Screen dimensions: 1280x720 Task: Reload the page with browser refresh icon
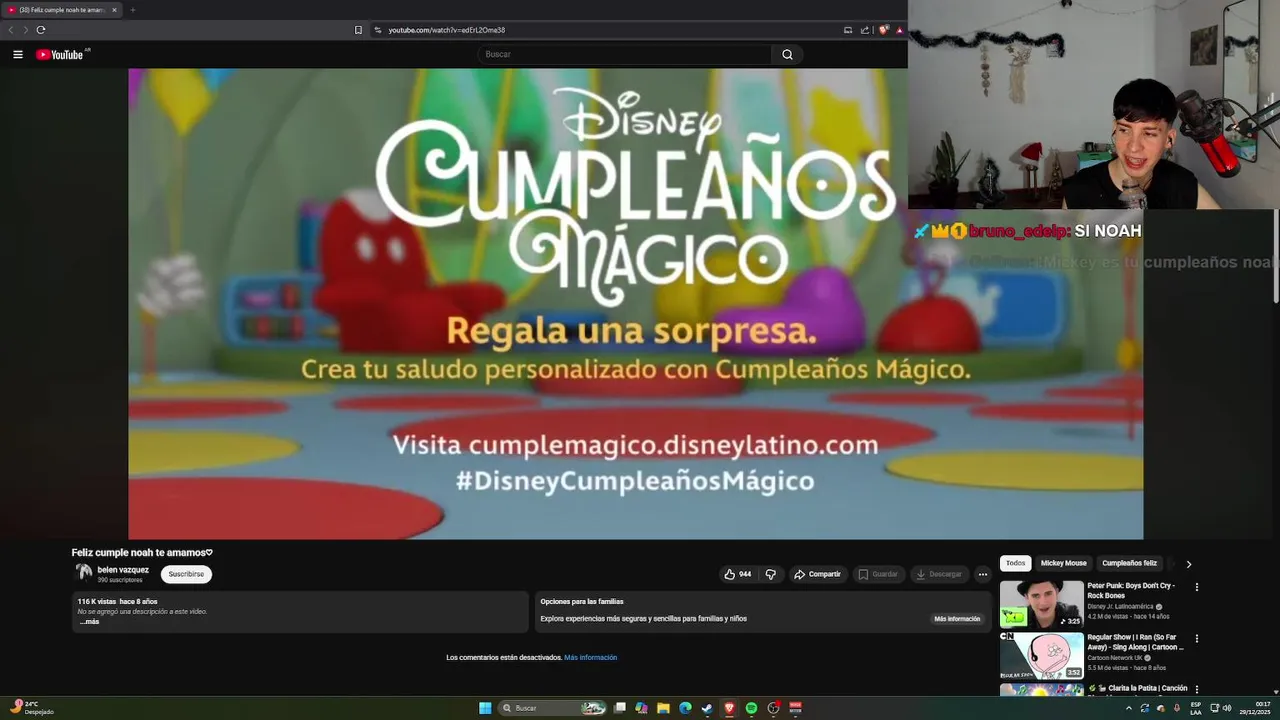(41, 30)
